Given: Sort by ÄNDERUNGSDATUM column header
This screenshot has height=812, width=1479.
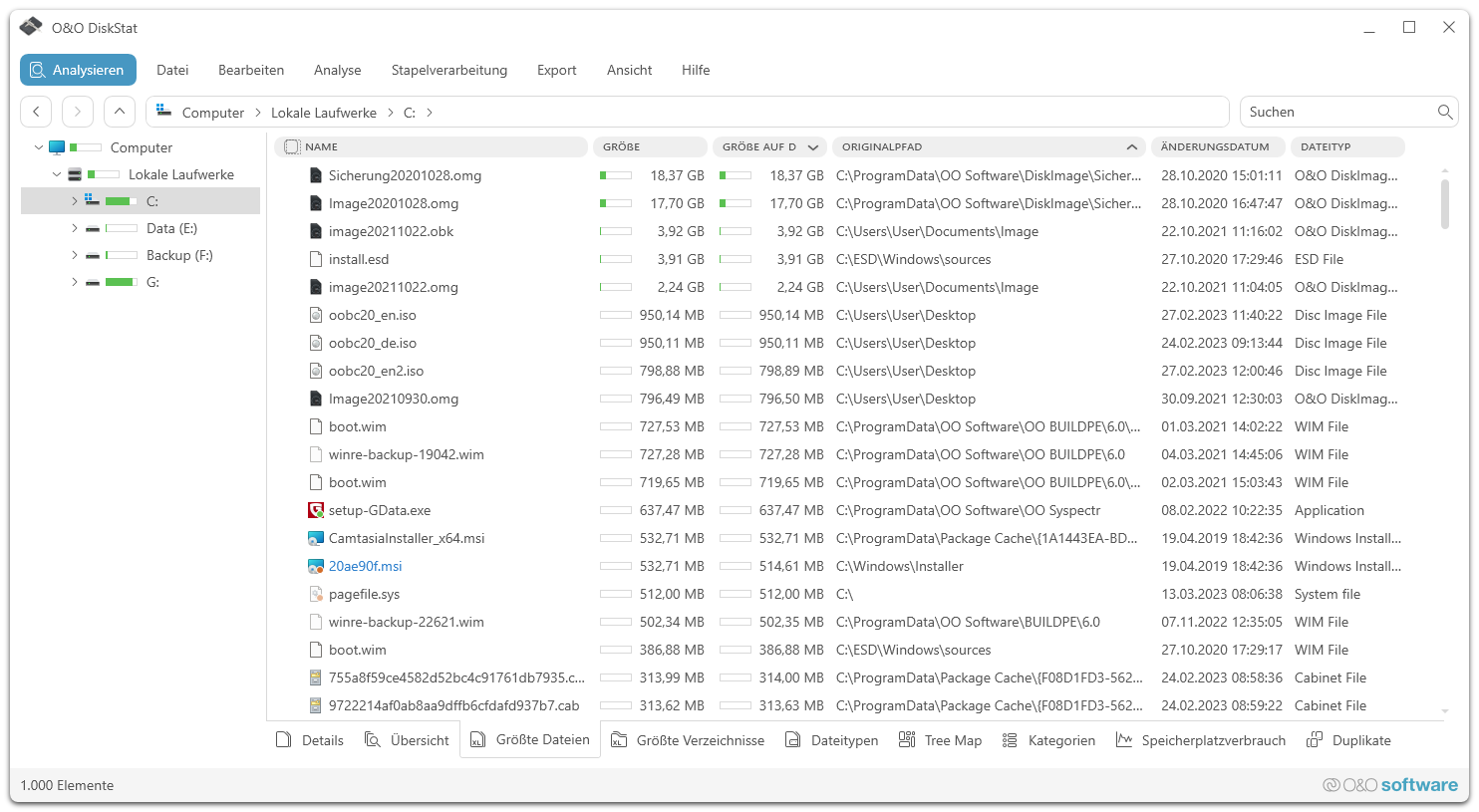Looking at the screenshot, I should pos(1217,146).
